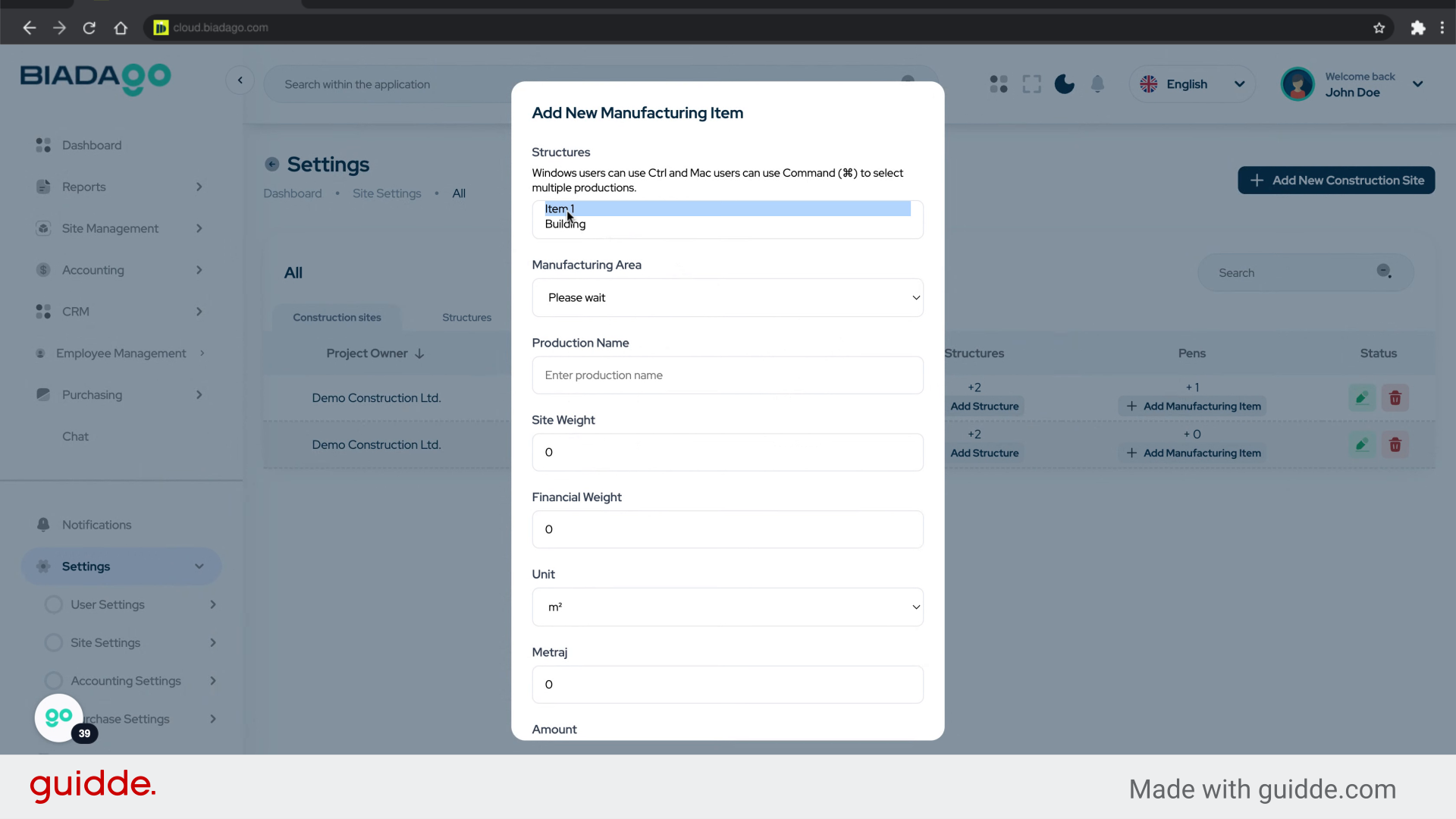
Task: Click the back arrow beside Settings title
Action: (x=271, y=165)
